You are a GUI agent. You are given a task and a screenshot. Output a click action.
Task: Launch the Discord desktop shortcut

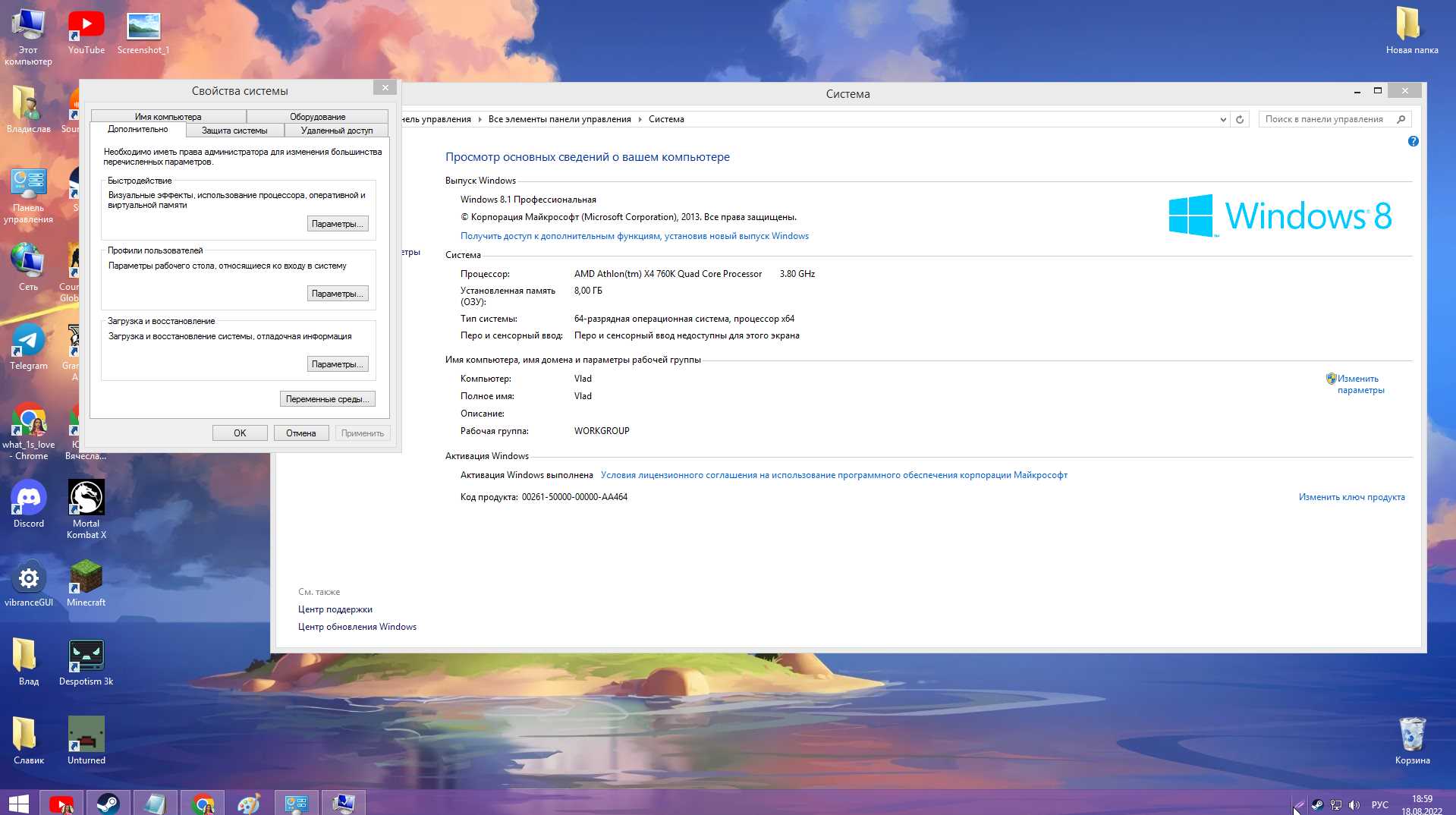(x=28, y=505)
